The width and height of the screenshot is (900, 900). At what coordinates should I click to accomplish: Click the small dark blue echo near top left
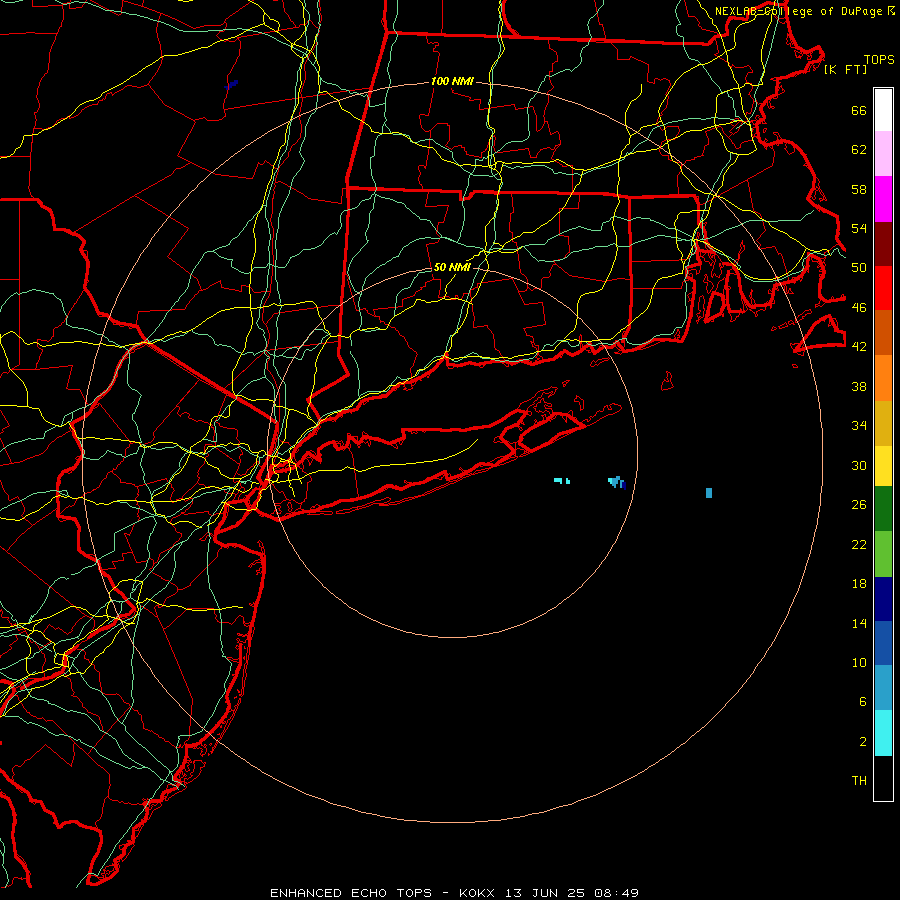pyautogui.click(x=231, y=85)
